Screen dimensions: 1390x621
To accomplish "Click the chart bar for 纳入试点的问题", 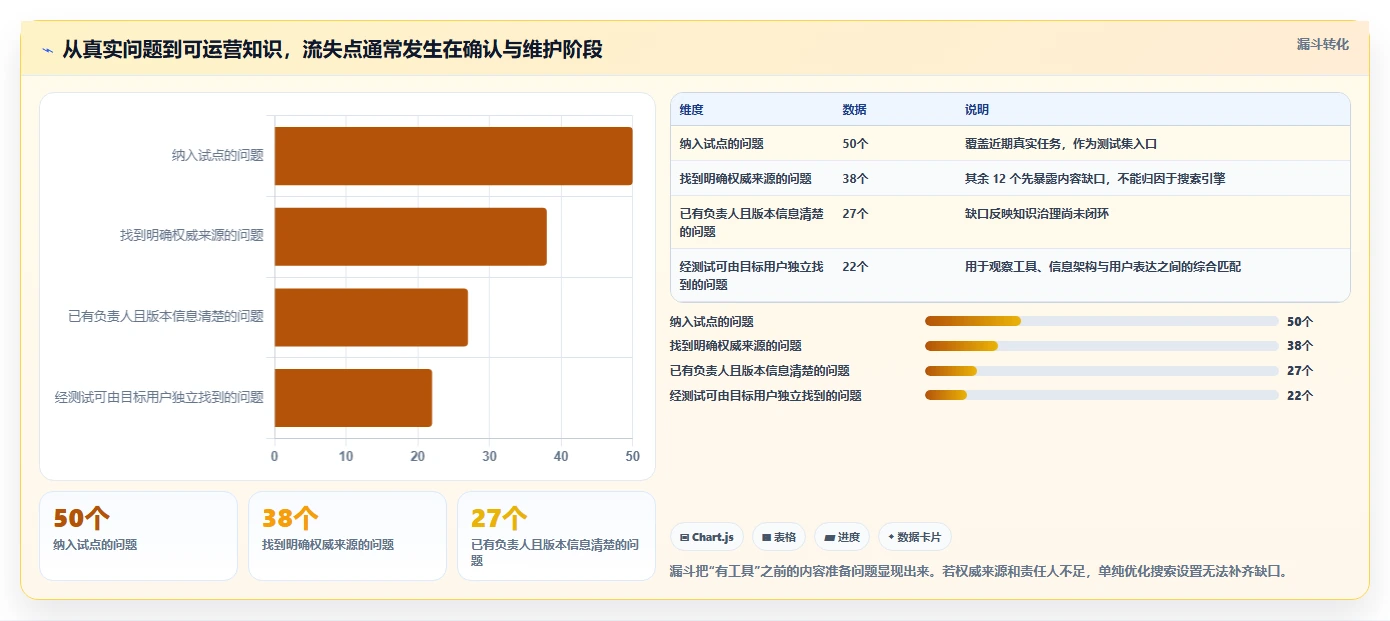I will coord(454,156).
